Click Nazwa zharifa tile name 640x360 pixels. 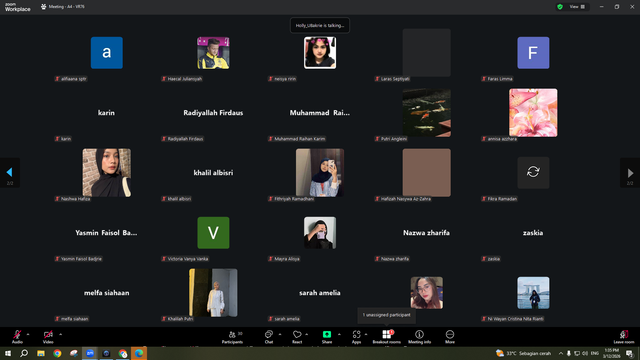427,233
